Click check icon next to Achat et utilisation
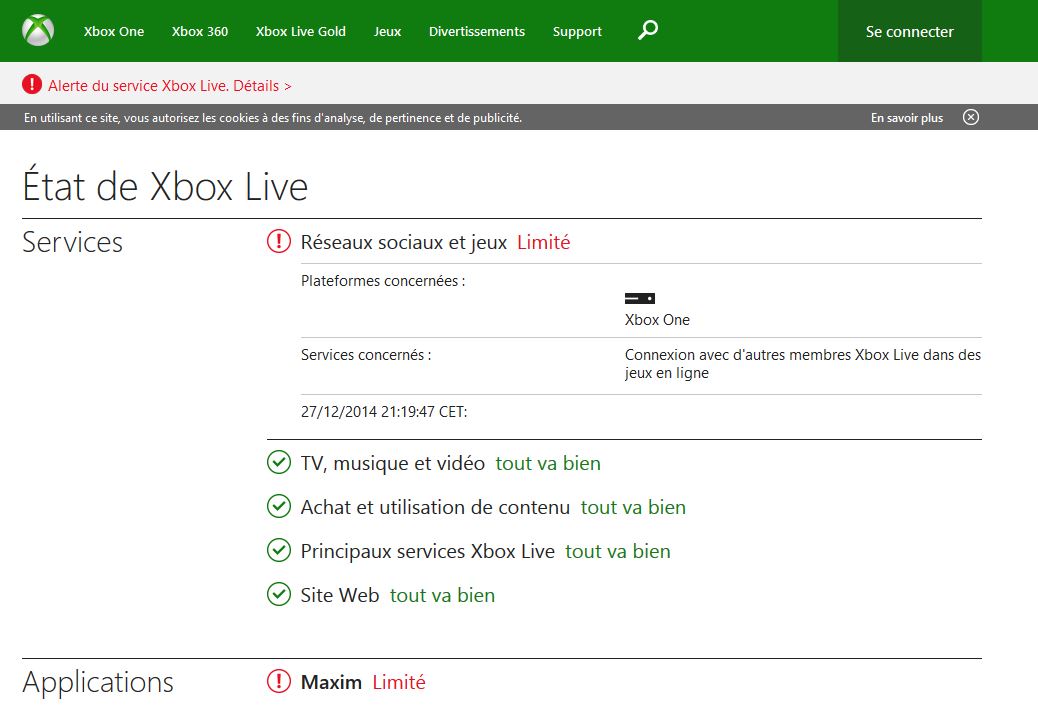This screenshot has width=1038, height=724. [279, 506]
